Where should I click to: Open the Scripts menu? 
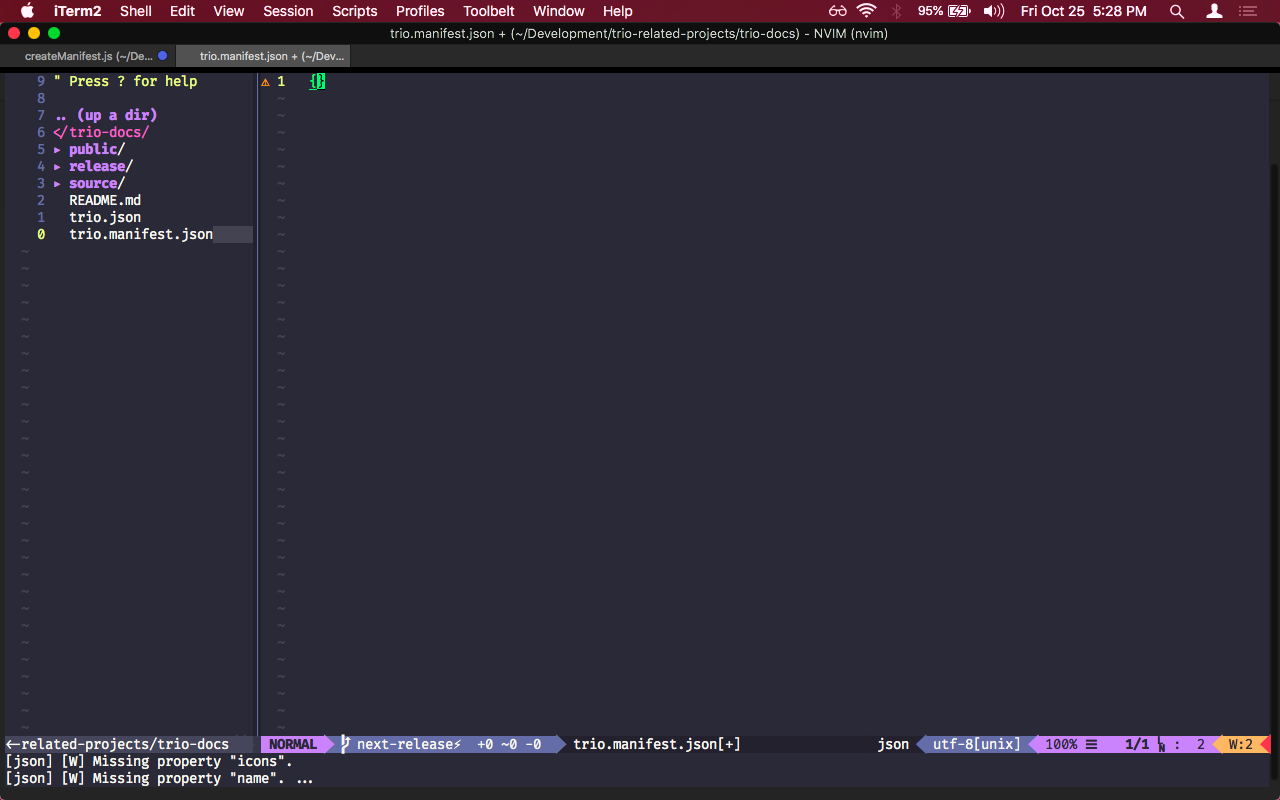(x=355, y=11)
